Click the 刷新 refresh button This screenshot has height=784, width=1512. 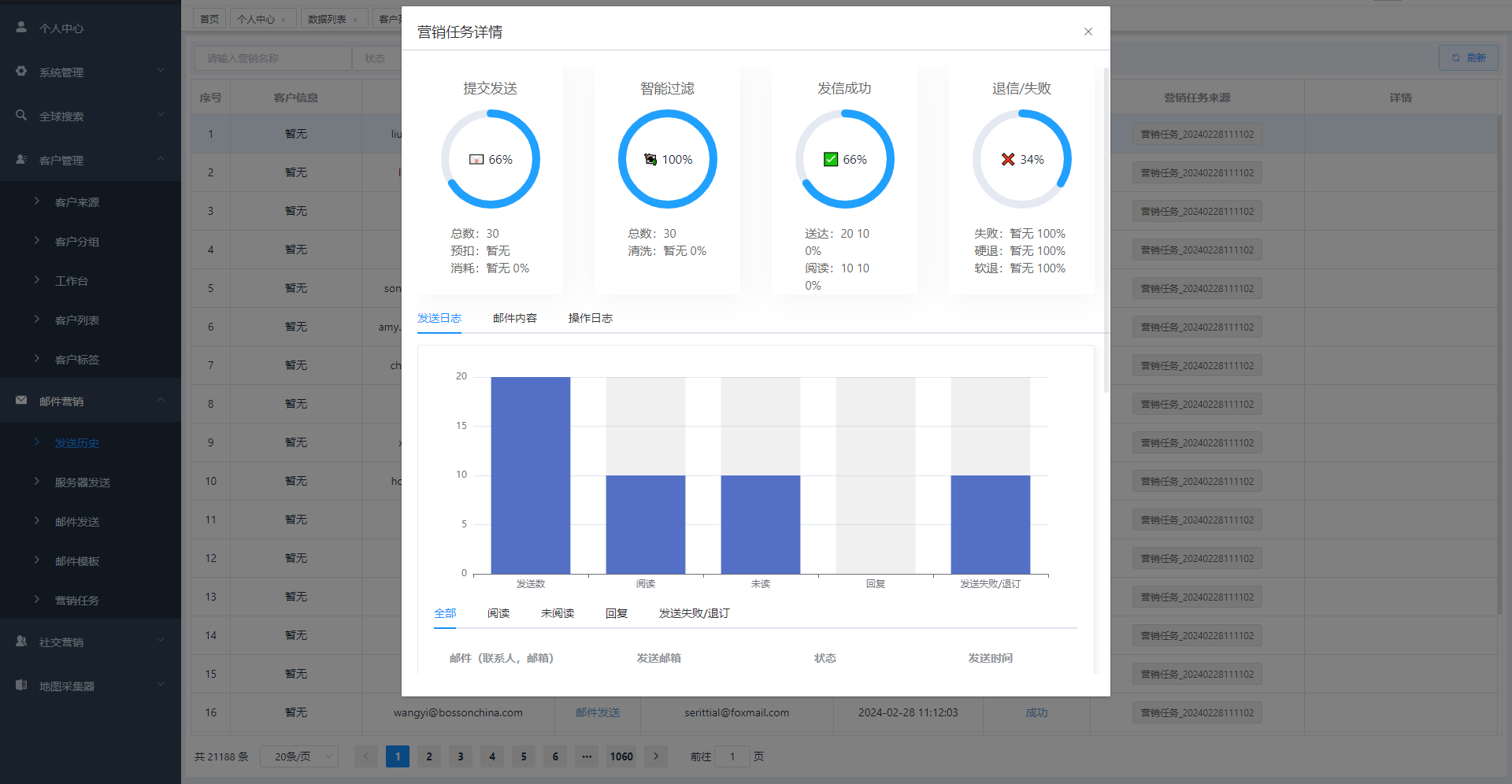1468,58
